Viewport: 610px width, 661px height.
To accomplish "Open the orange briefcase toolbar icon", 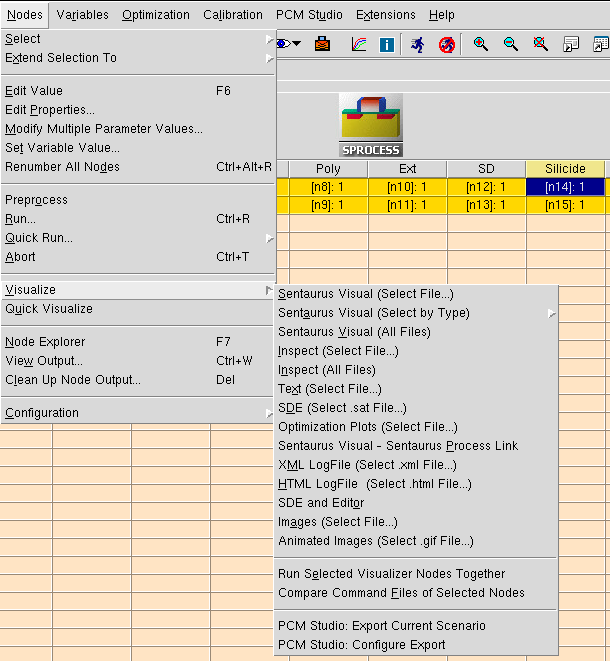I will 323,44.
